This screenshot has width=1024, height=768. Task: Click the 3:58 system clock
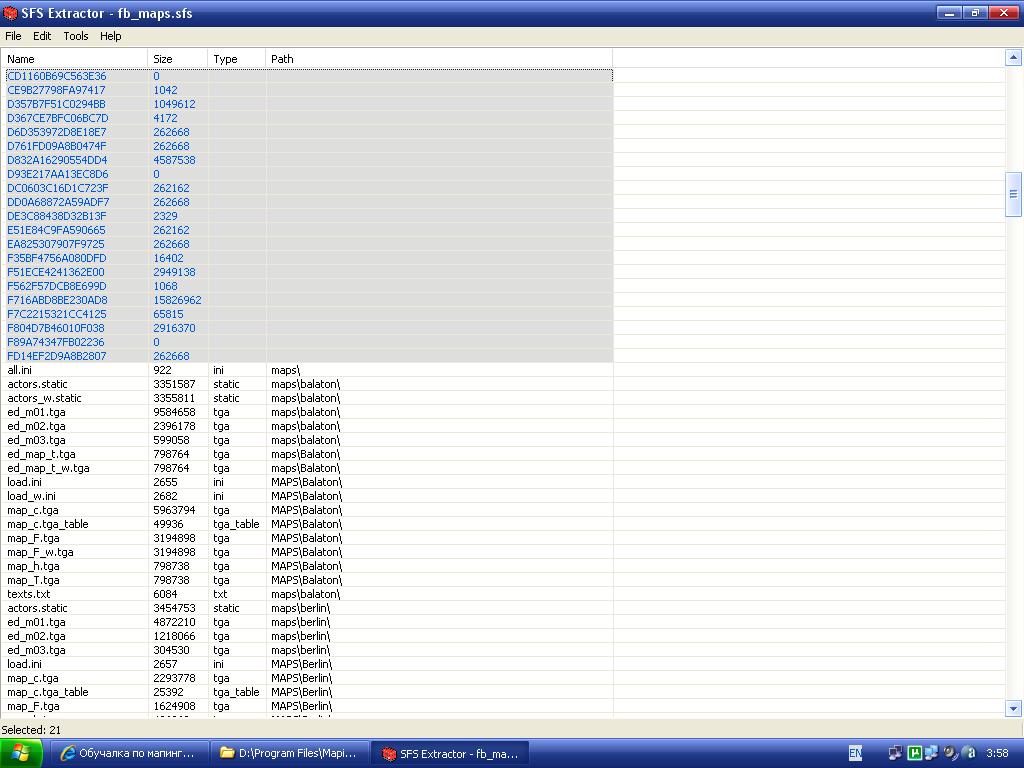click(x=997, y=754)
